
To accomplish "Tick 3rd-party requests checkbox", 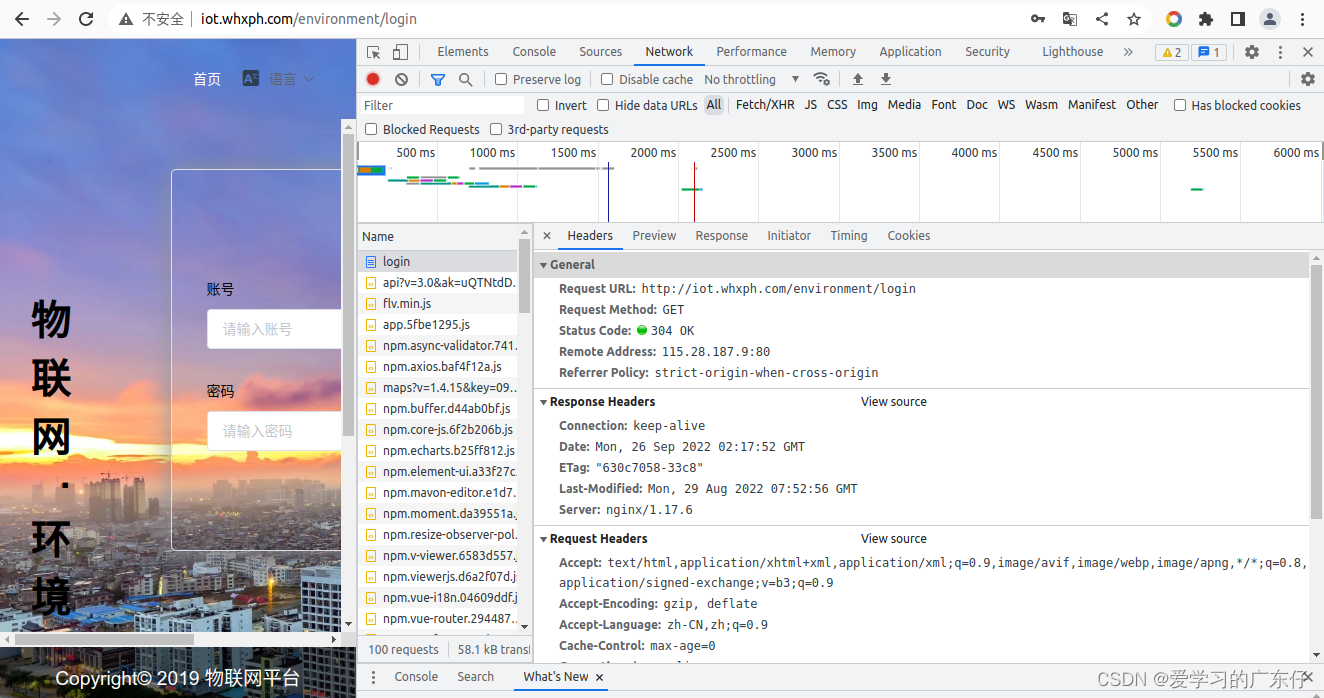I will point(495,129).
